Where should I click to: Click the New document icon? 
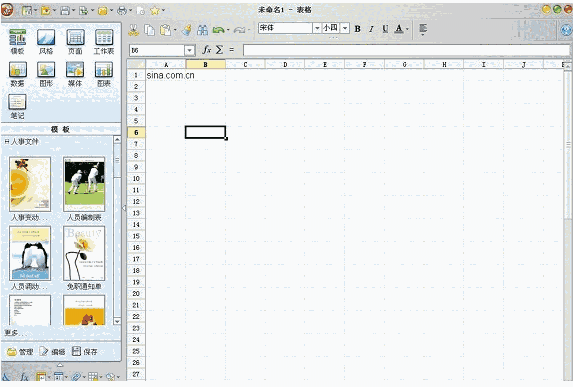click(x=27, y=11)
